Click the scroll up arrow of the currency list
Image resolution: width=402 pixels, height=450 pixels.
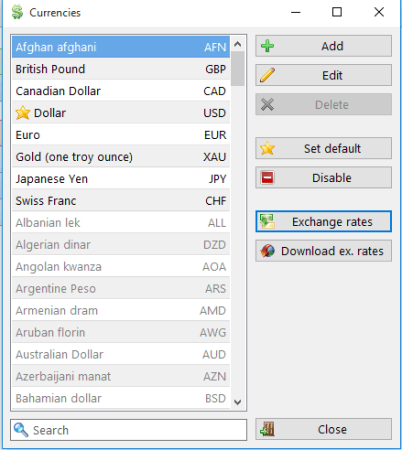[x=238, y=44]
